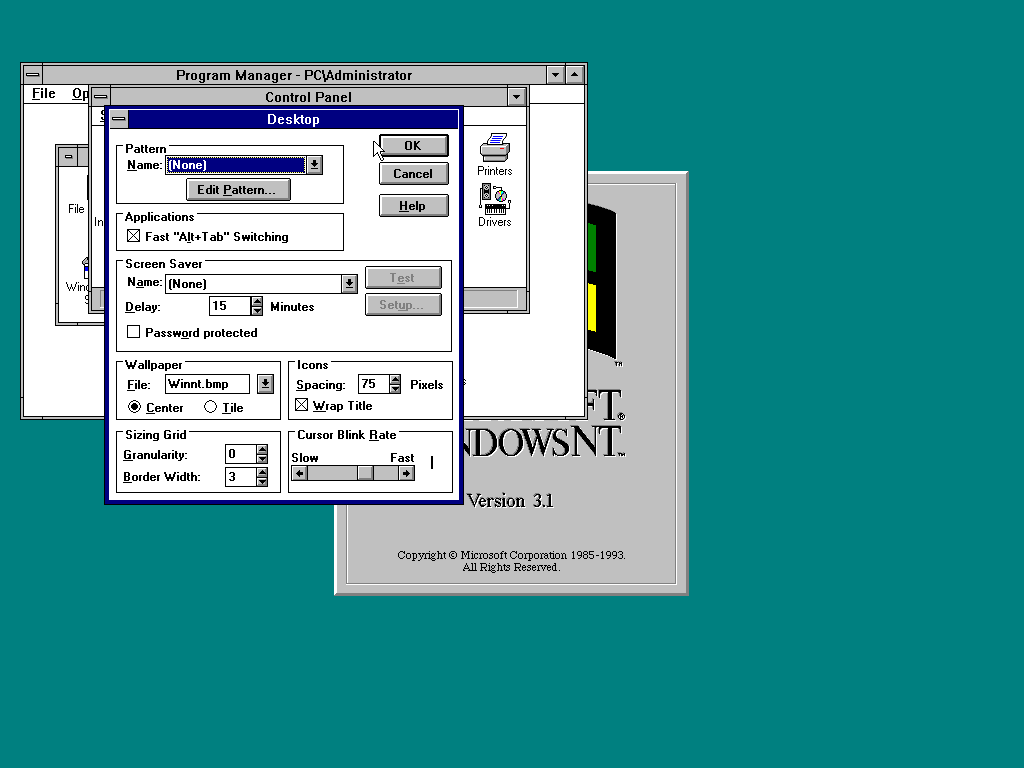Click the fast-side arrow of Cursor Blink Rate
1024x768 pixels.
406,473
